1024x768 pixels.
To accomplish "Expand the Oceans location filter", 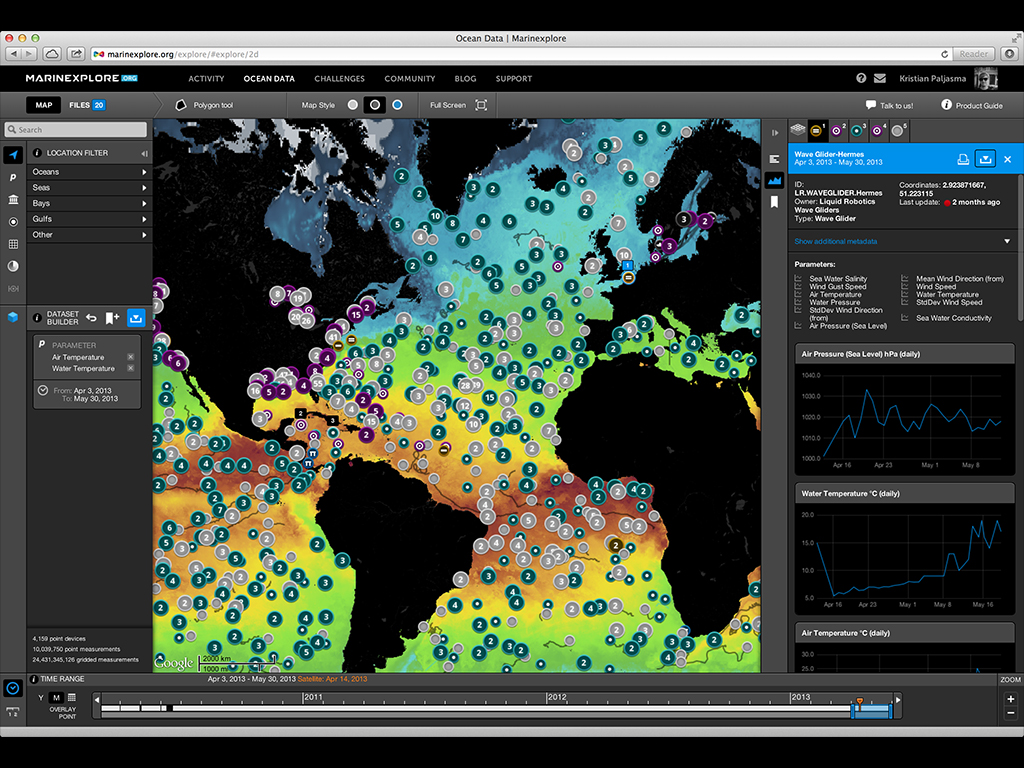I will [89, 172].
